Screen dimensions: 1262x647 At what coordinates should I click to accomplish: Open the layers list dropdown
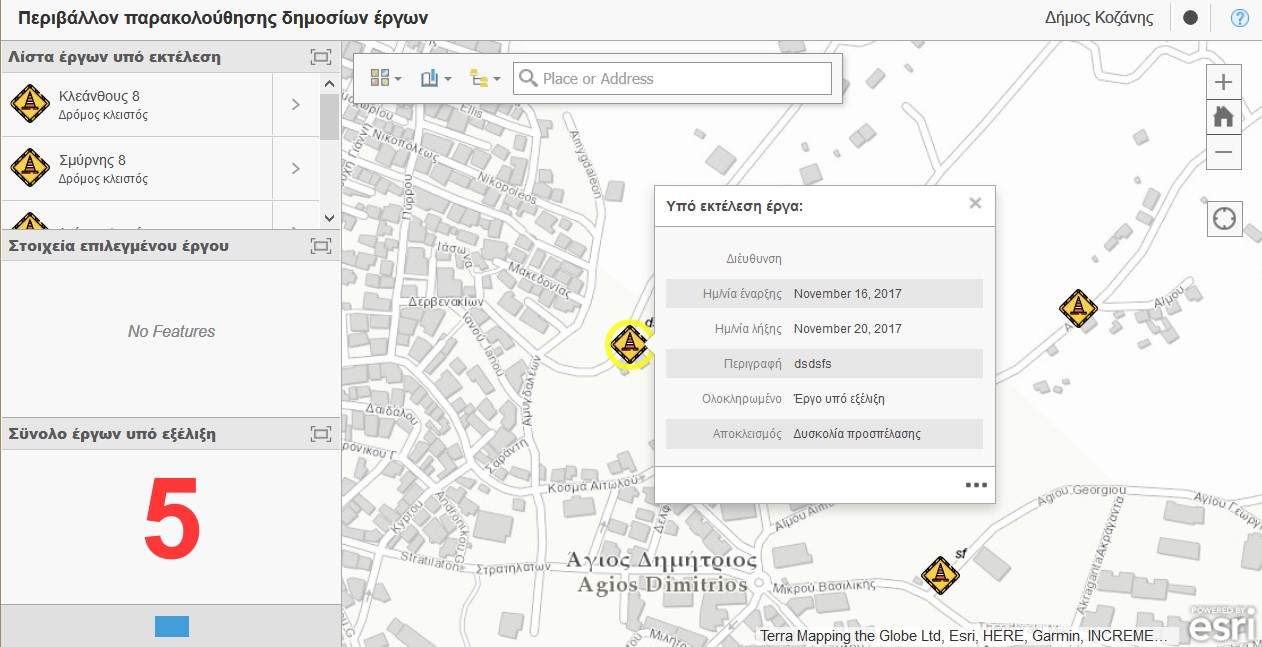pos(485,78)
